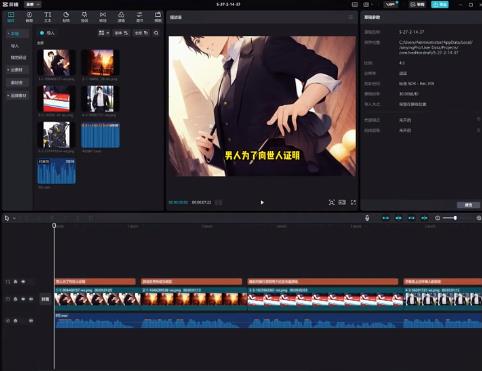Play the preview video
482x371 pixels.
coord(262,202)
